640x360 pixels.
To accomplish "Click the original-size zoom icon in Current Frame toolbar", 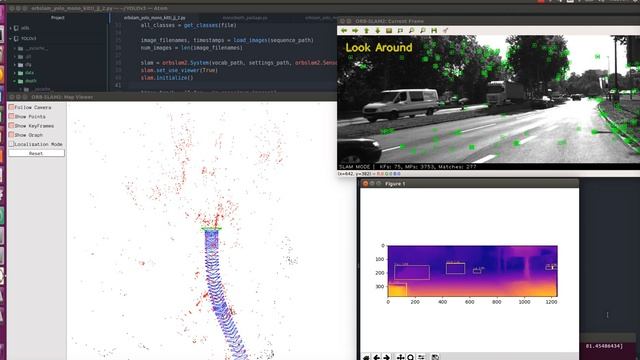I will point(389,31).
